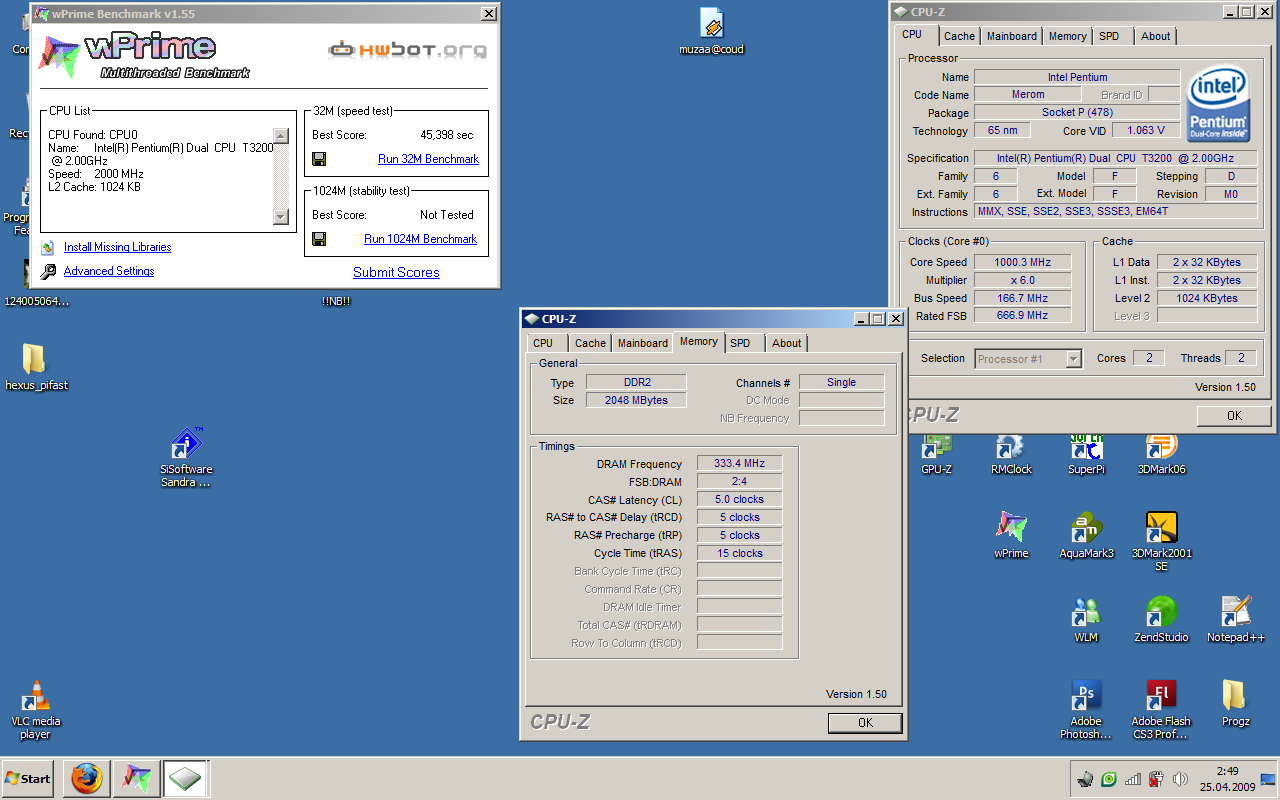Click the network signal icon in the tray

[x=1133, y=779]
